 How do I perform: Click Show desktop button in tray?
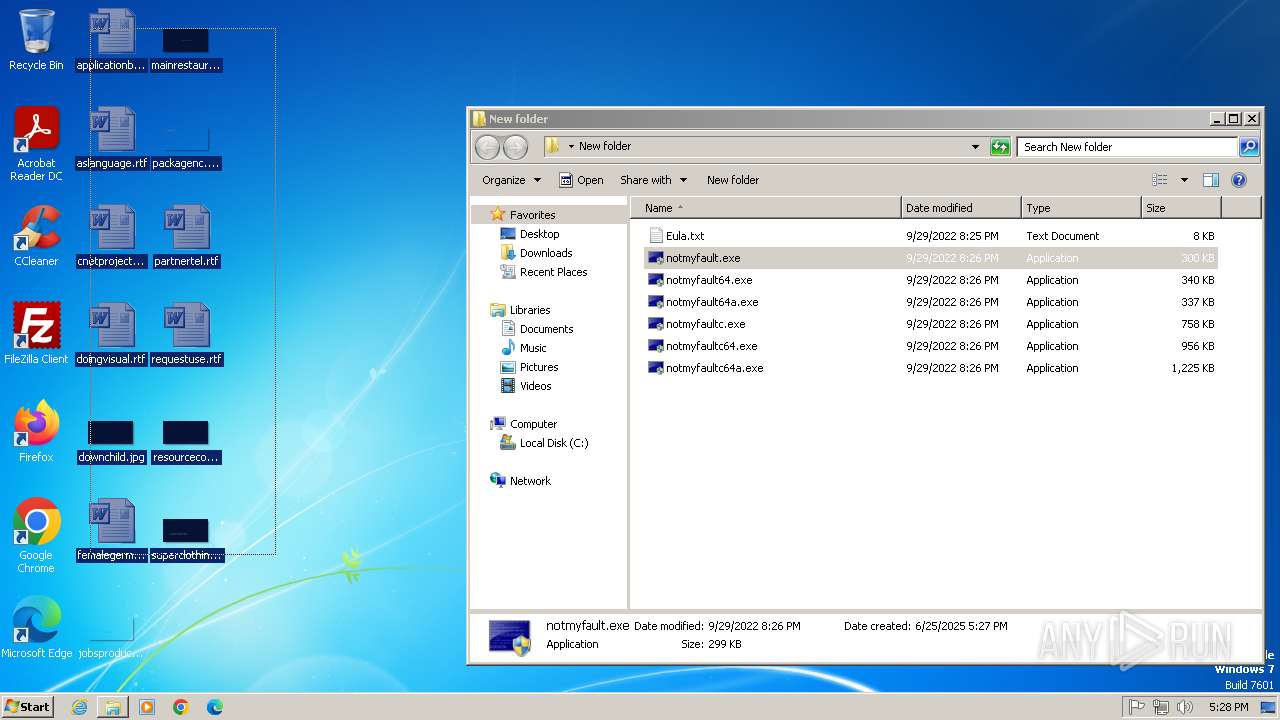1268,707
